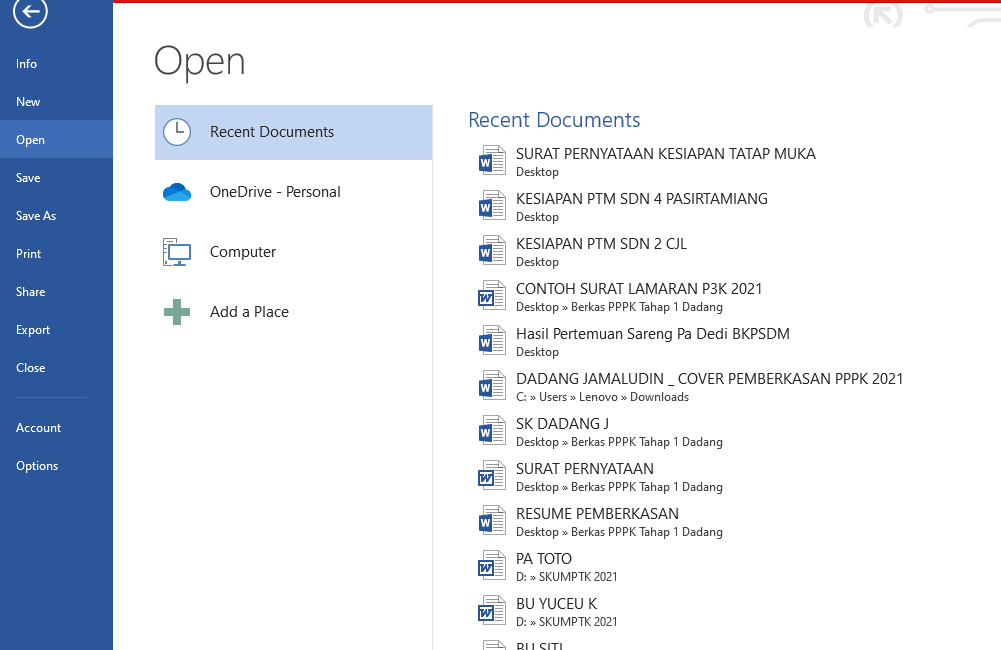This screenshot has height=650, width=1001.
Task: Open Hasil Pertemuan Sareng Pa Dedi BKPSDM
Action: 652,334
